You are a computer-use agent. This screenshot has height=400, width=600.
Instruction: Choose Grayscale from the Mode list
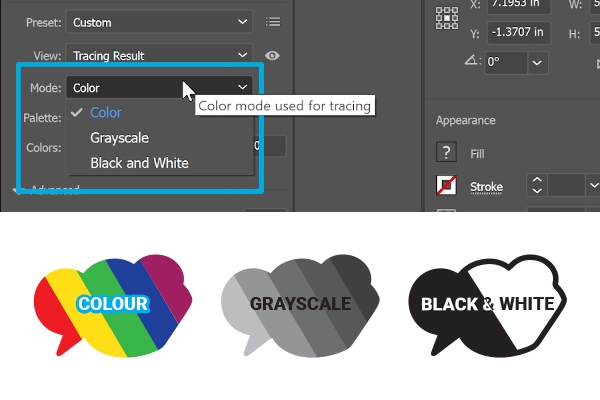coord(119,138)
